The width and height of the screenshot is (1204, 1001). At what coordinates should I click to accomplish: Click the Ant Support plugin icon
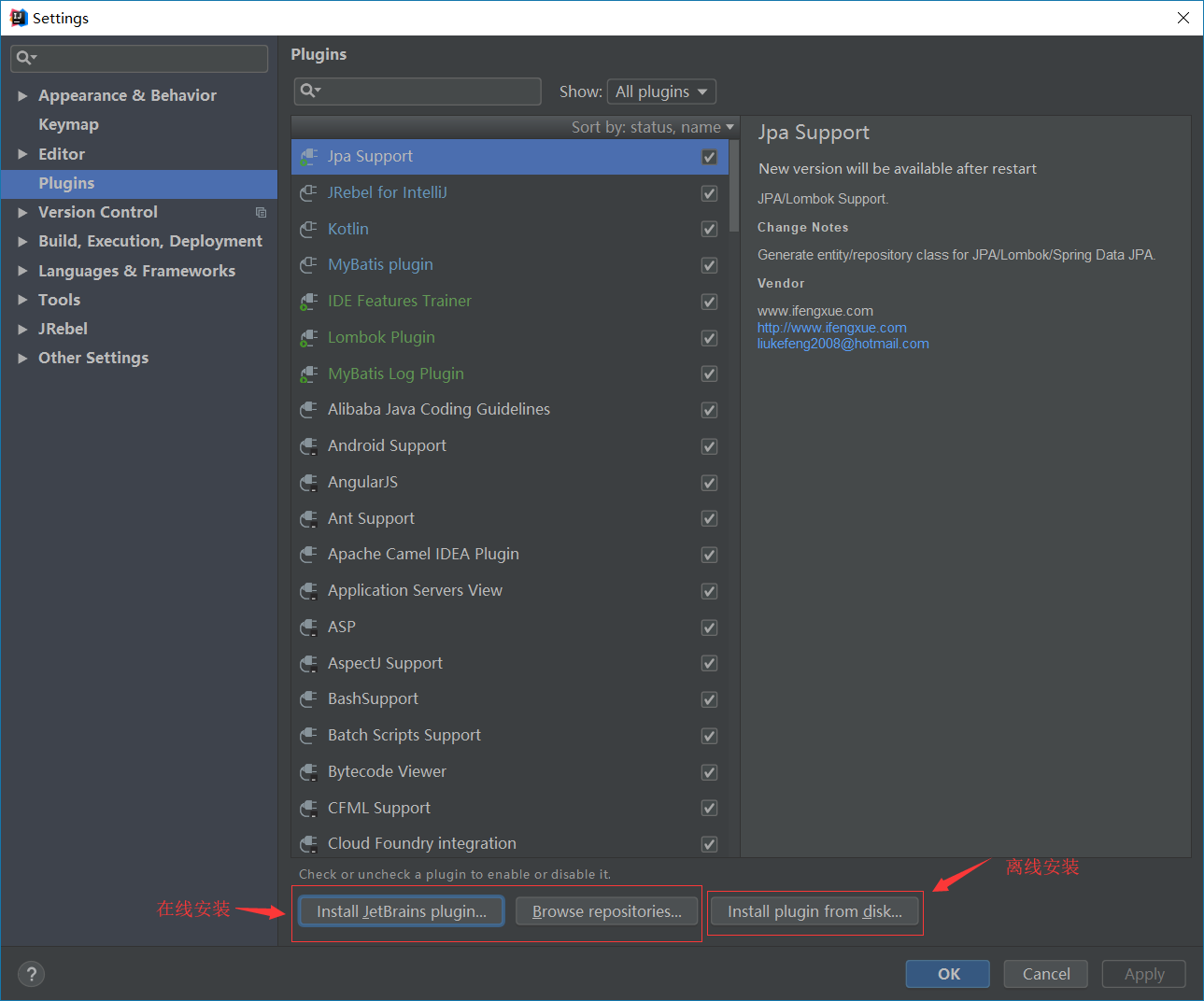point(308,519)
